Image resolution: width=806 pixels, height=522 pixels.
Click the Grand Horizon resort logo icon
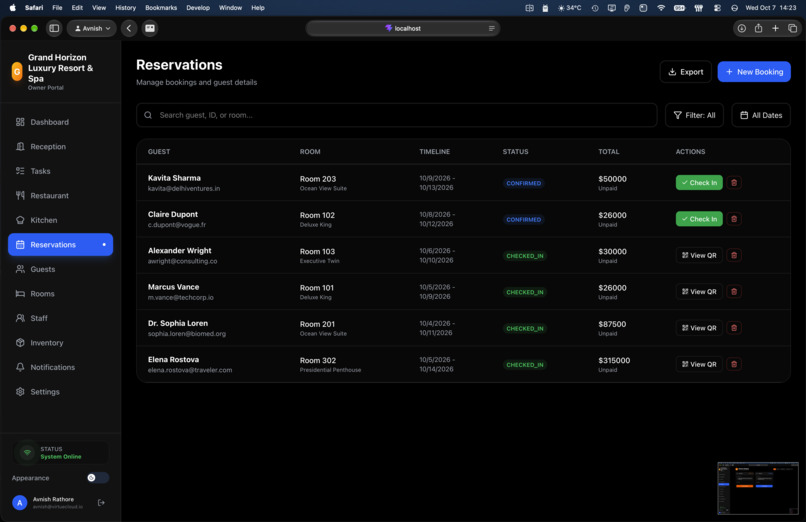click(17, 72)
